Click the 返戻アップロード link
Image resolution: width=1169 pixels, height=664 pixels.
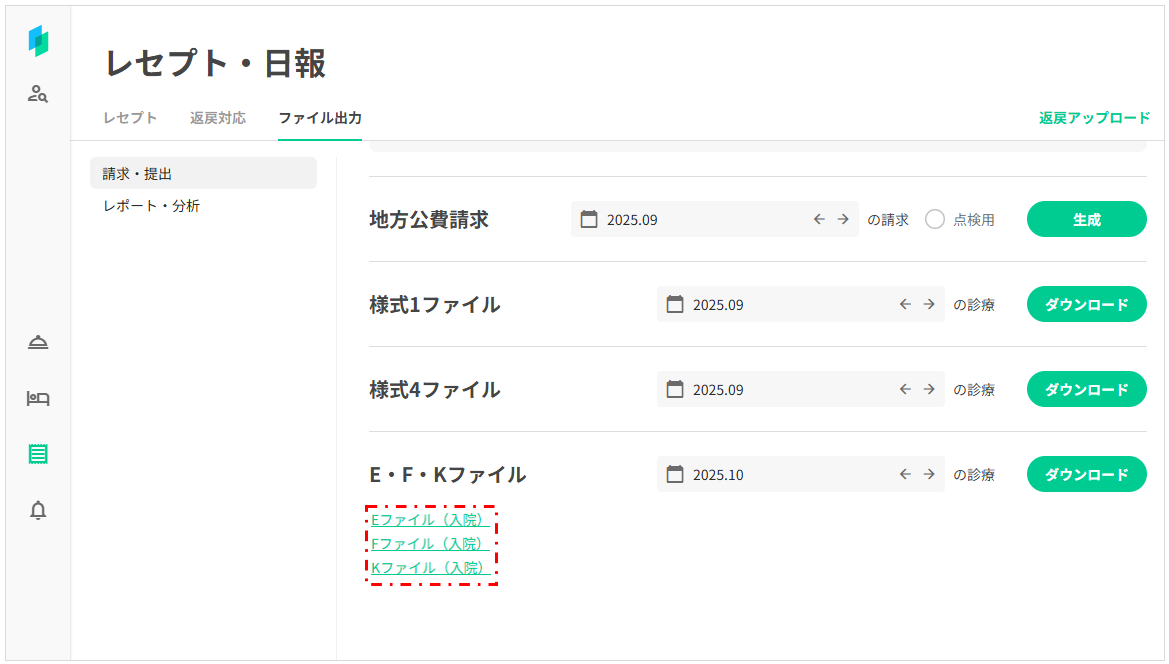click(x=1094, y=118)
